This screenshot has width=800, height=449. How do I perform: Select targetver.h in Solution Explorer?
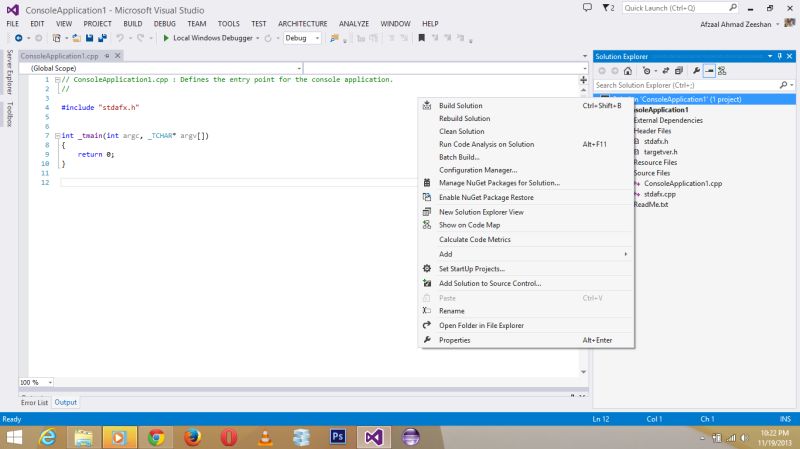tap(660, 152)
